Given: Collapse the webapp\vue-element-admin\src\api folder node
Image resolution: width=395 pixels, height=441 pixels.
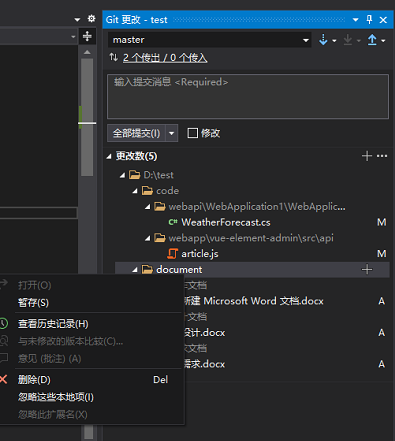Looking at the screenshot, I should (x=148, y=238).
